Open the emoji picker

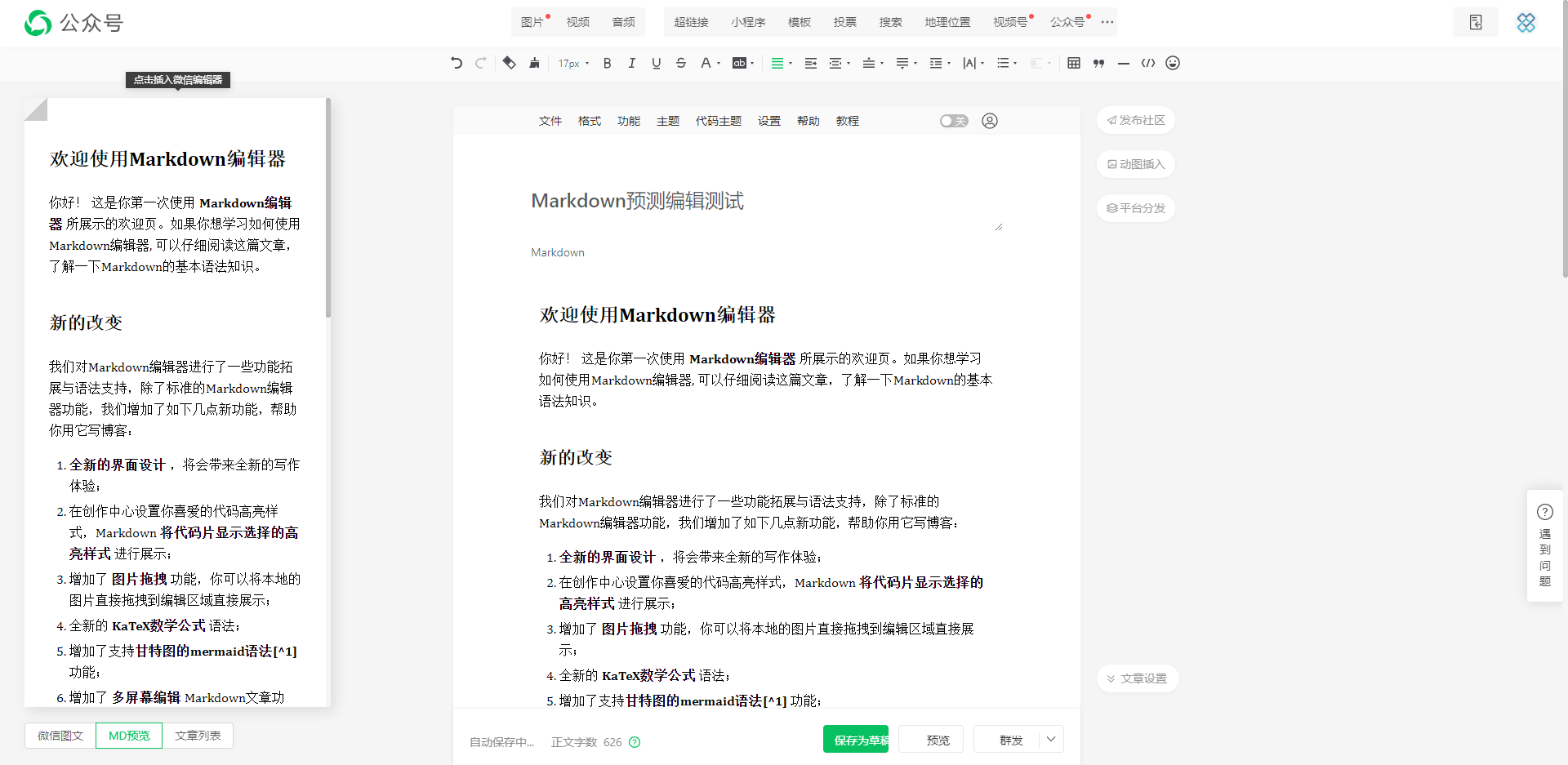[x=1173, y=63]
